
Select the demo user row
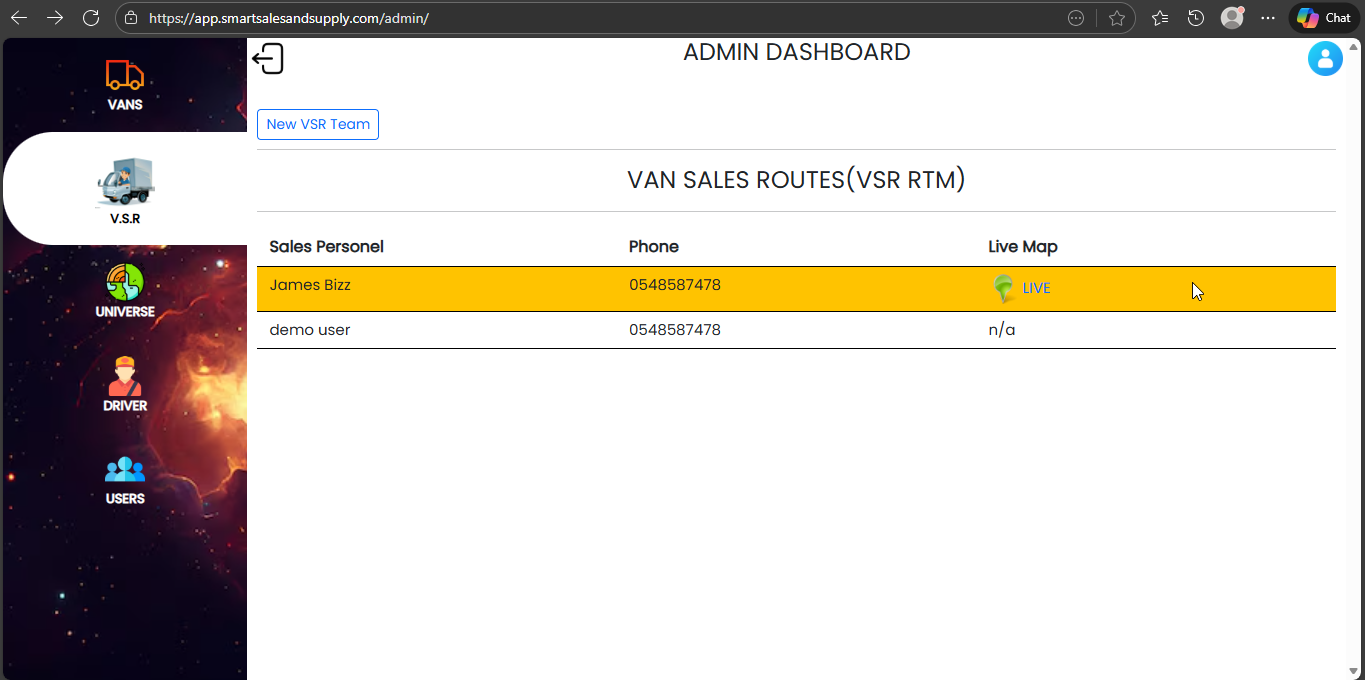coord(310,330)
